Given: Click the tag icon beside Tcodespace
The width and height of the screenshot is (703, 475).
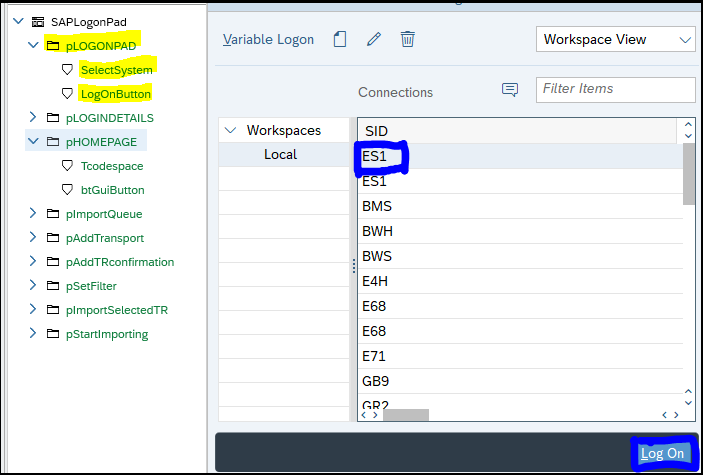Looking at the screenshot, I should point(67,166).
